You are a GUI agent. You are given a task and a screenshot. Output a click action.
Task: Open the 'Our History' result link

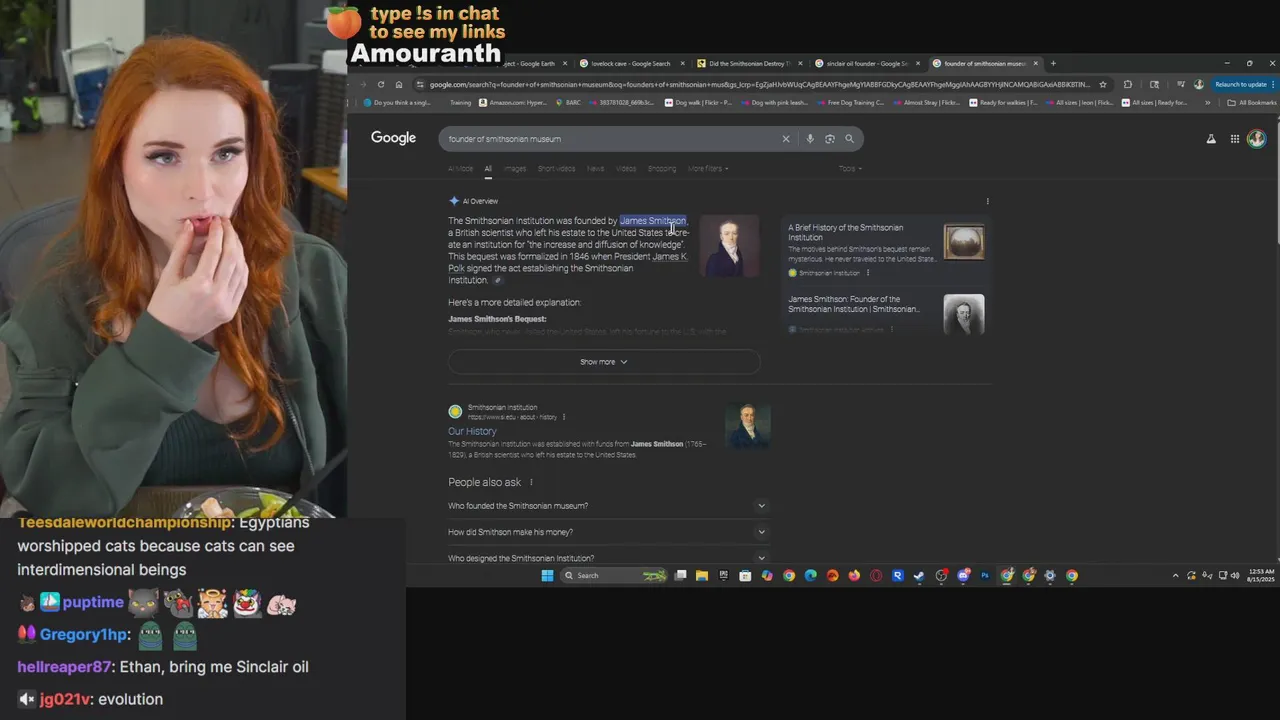click(472, 431)
